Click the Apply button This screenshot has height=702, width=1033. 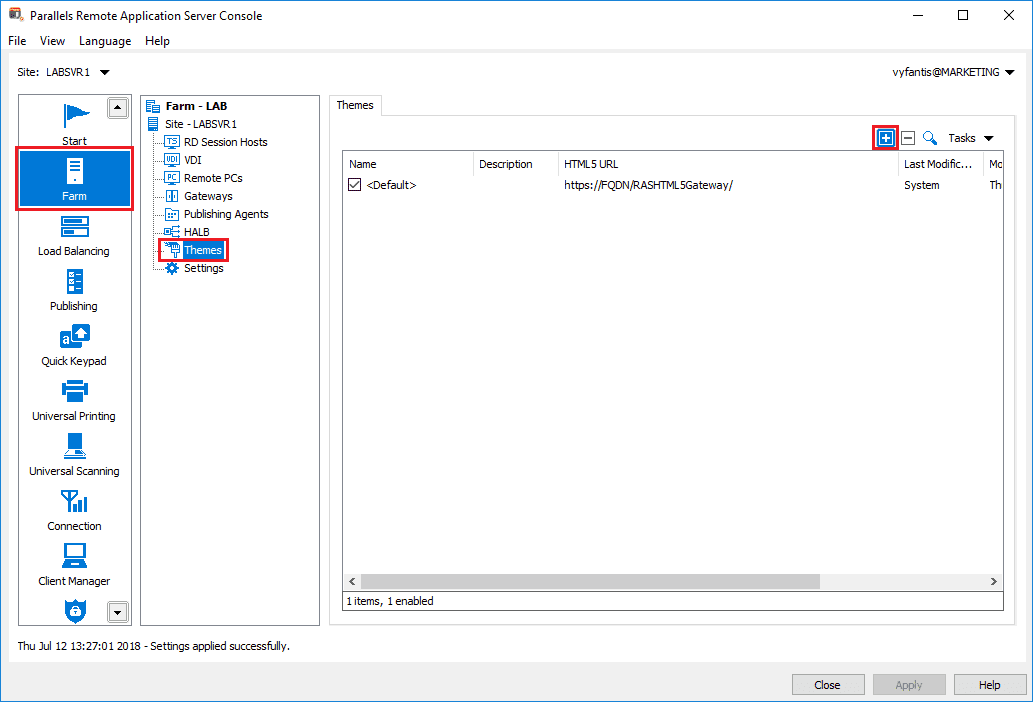coord(909,685)
